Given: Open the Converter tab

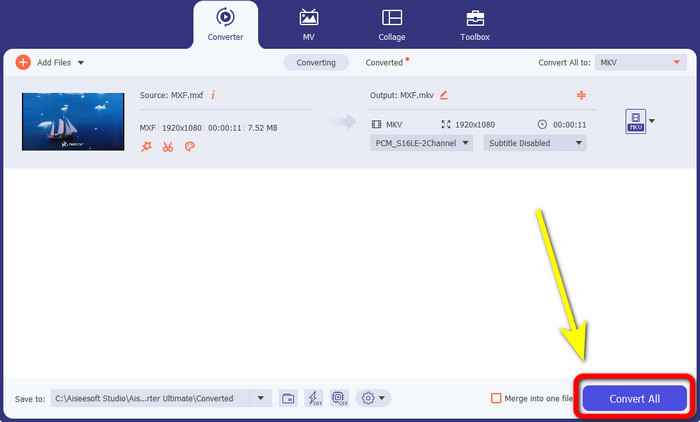Looking at the screenshot, I should [225, 25].
